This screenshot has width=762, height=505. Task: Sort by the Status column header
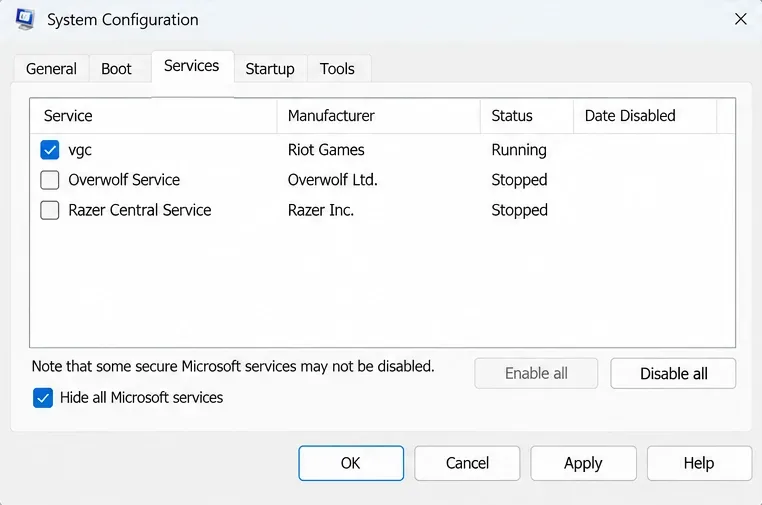pos(527,116)
